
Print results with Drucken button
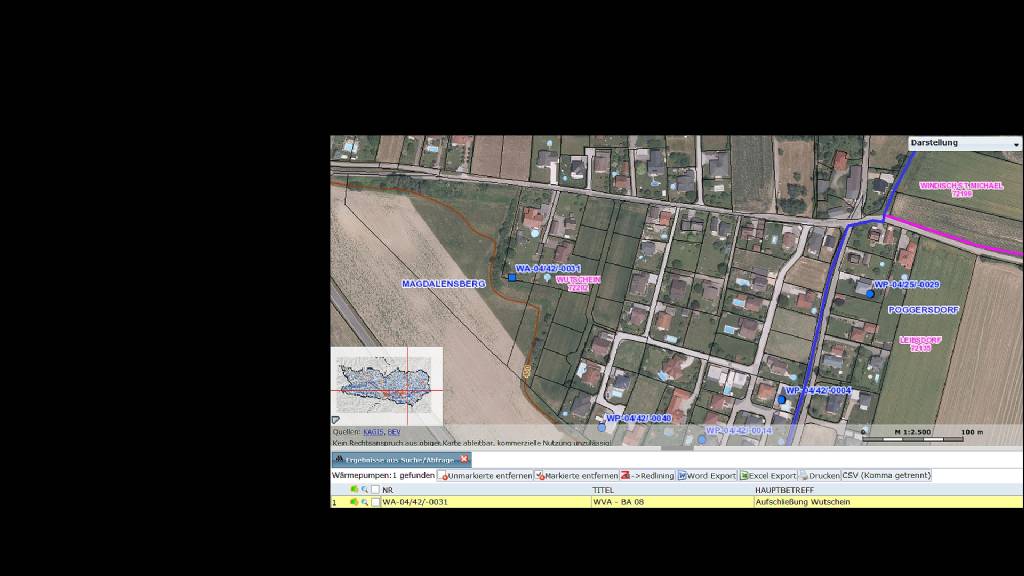click(x=819, y=475)
